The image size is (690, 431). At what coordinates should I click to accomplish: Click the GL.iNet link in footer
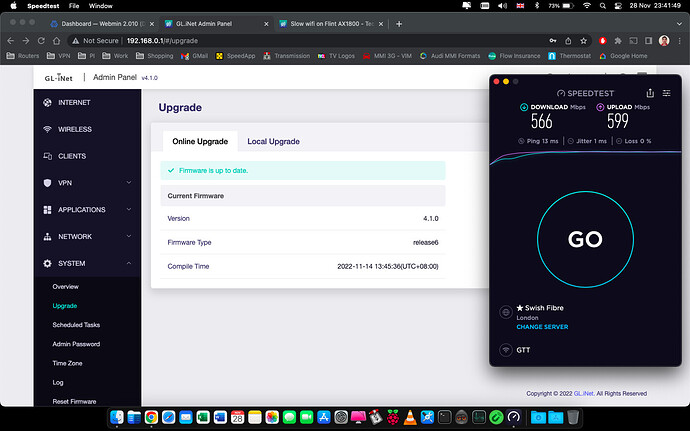coord(584,394)
